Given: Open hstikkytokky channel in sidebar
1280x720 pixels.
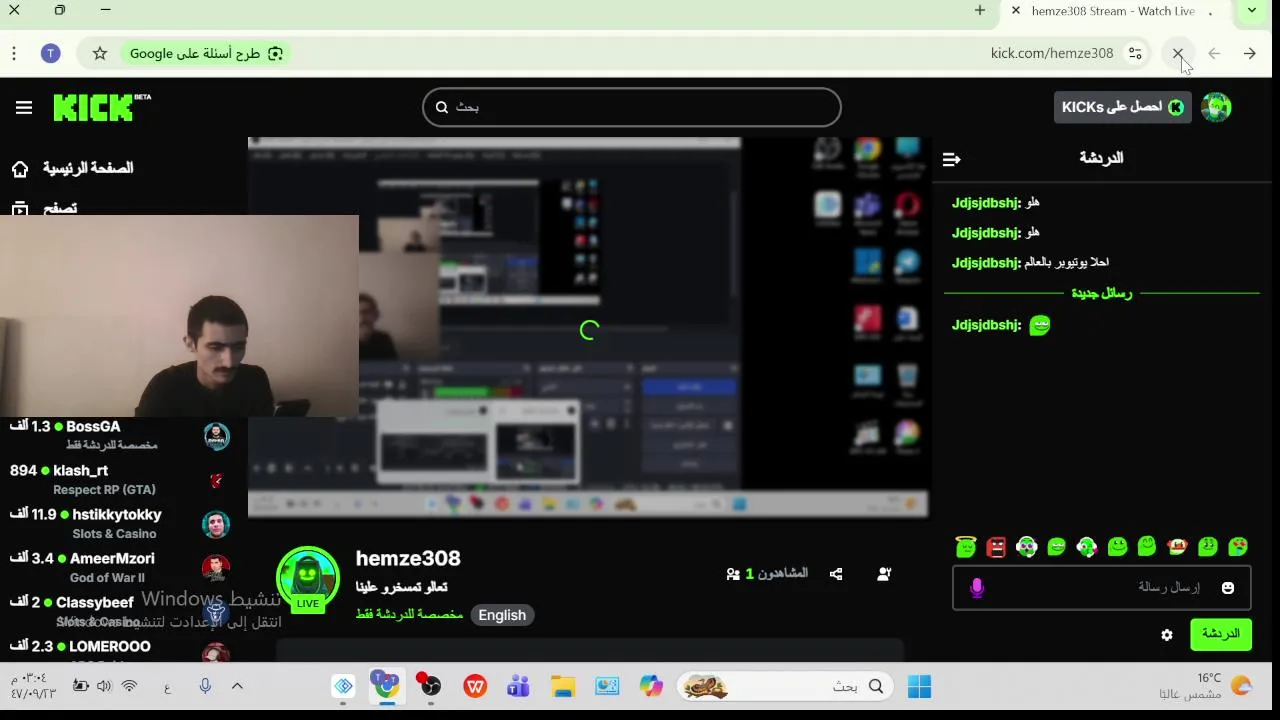Looking at the screenshot, I should click(x=119, y=523).
